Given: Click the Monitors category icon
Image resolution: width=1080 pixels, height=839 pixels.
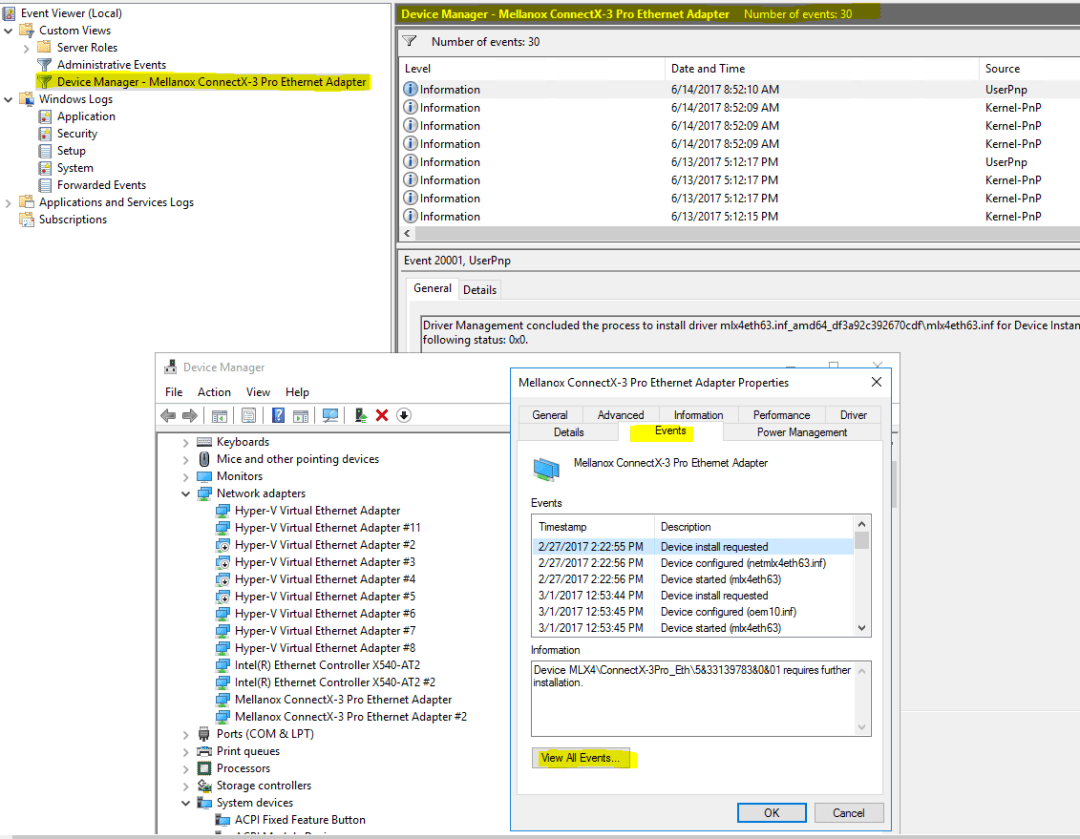Looking at the screenshot, I should point(205,476).
